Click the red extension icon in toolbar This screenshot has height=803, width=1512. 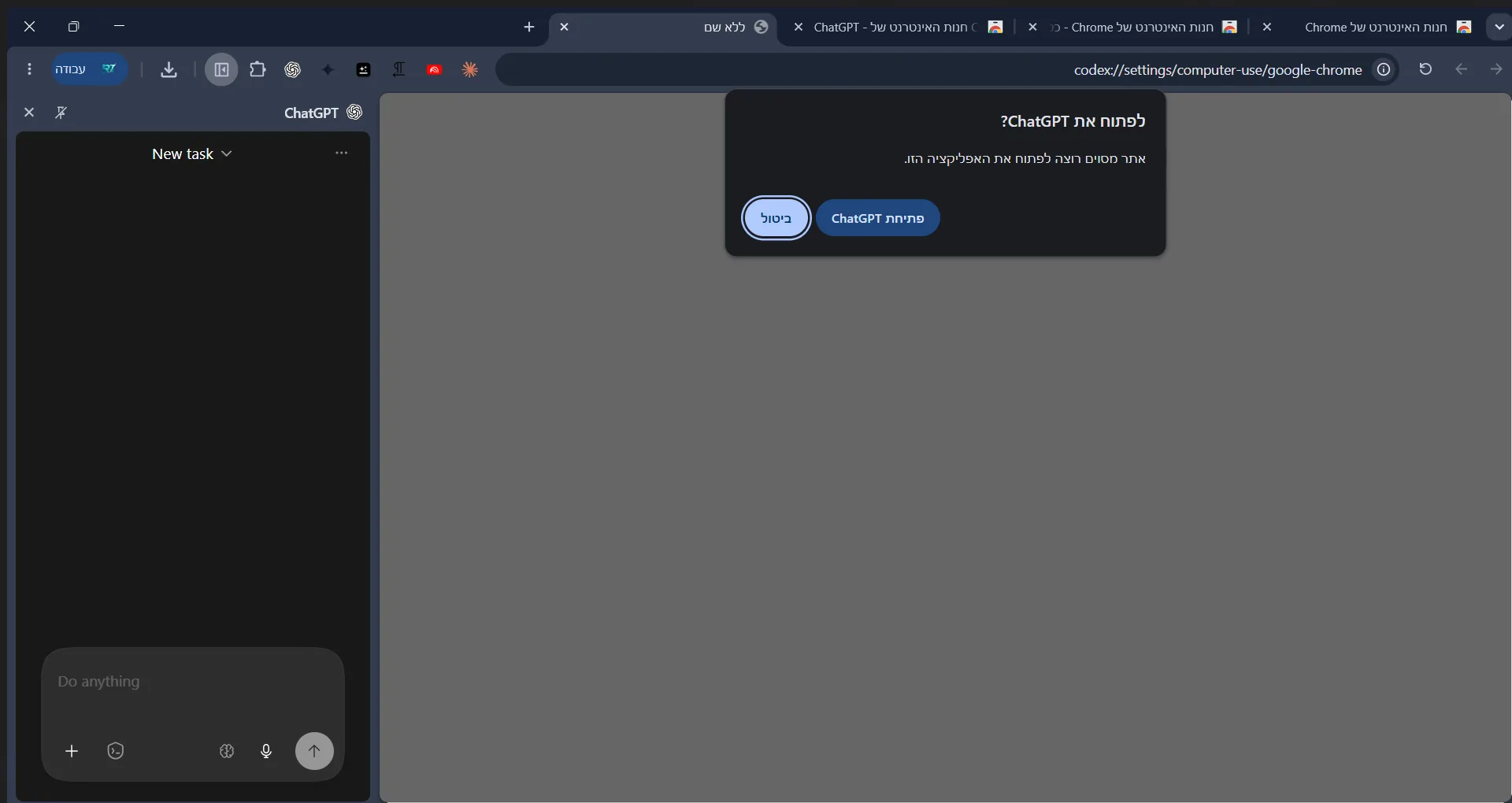tap(435, 69)
